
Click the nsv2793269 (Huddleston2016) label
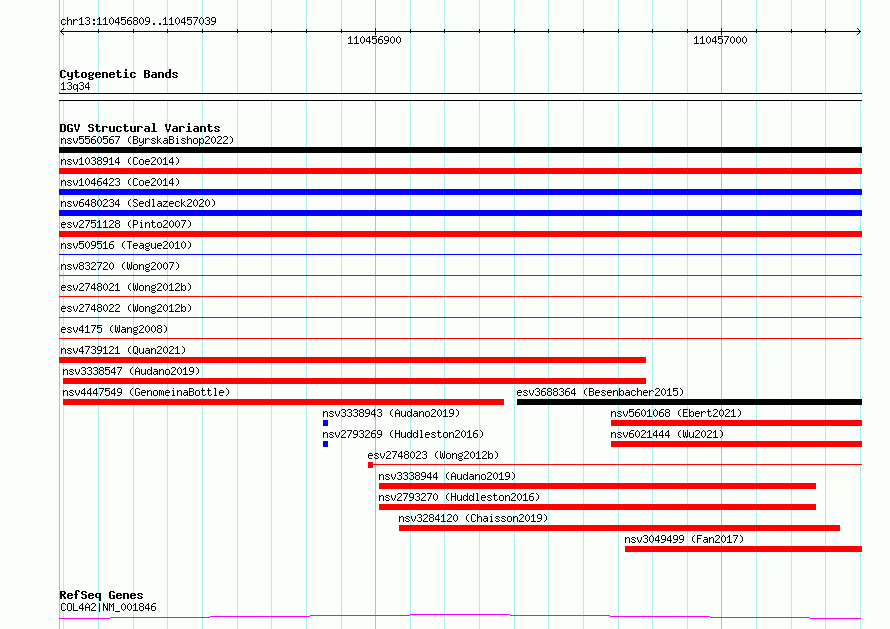tap(403, 434)
